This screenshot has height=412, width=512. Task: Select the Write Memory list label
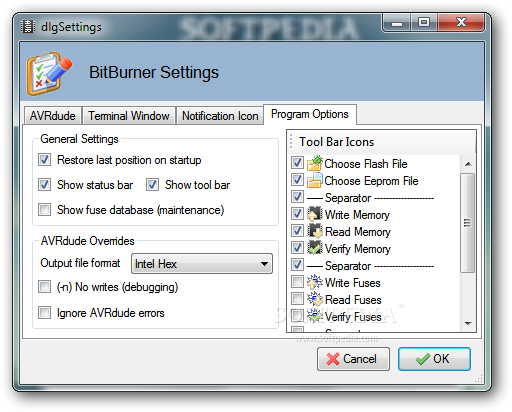357,215
